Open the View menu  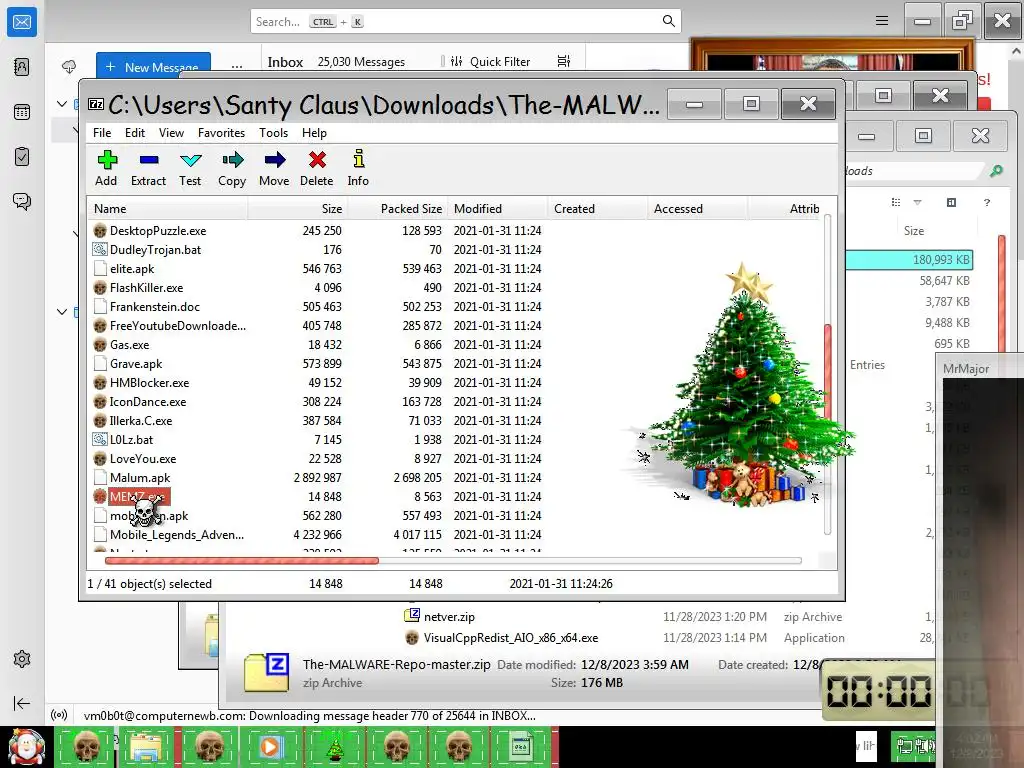point(171,133)
